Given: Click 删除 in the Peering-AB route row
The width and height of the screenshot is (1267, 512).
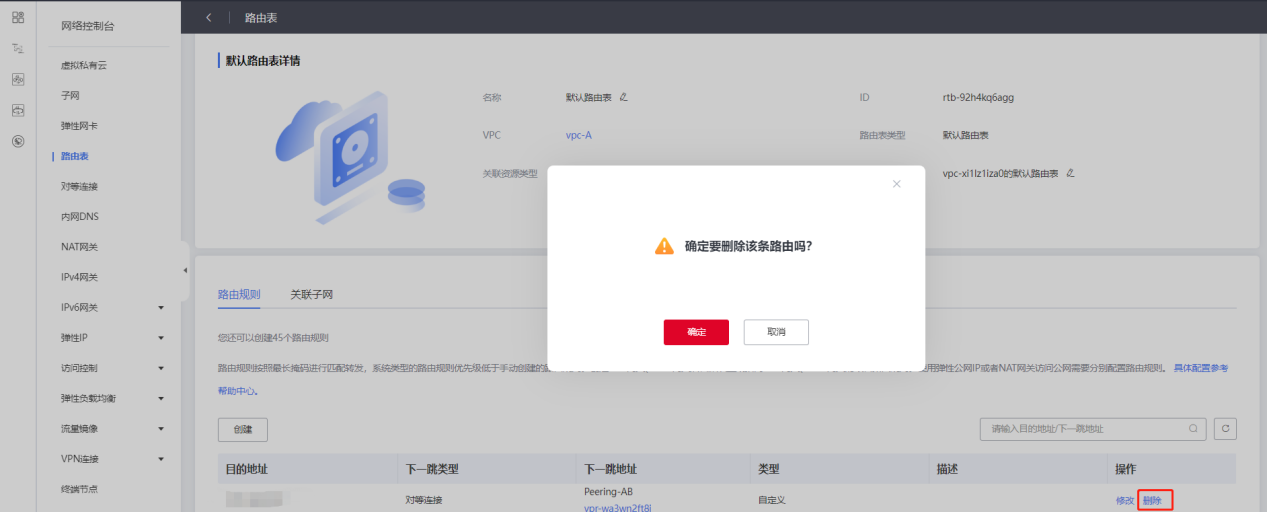Looking at the screenshot, I should click(1153, 500).
